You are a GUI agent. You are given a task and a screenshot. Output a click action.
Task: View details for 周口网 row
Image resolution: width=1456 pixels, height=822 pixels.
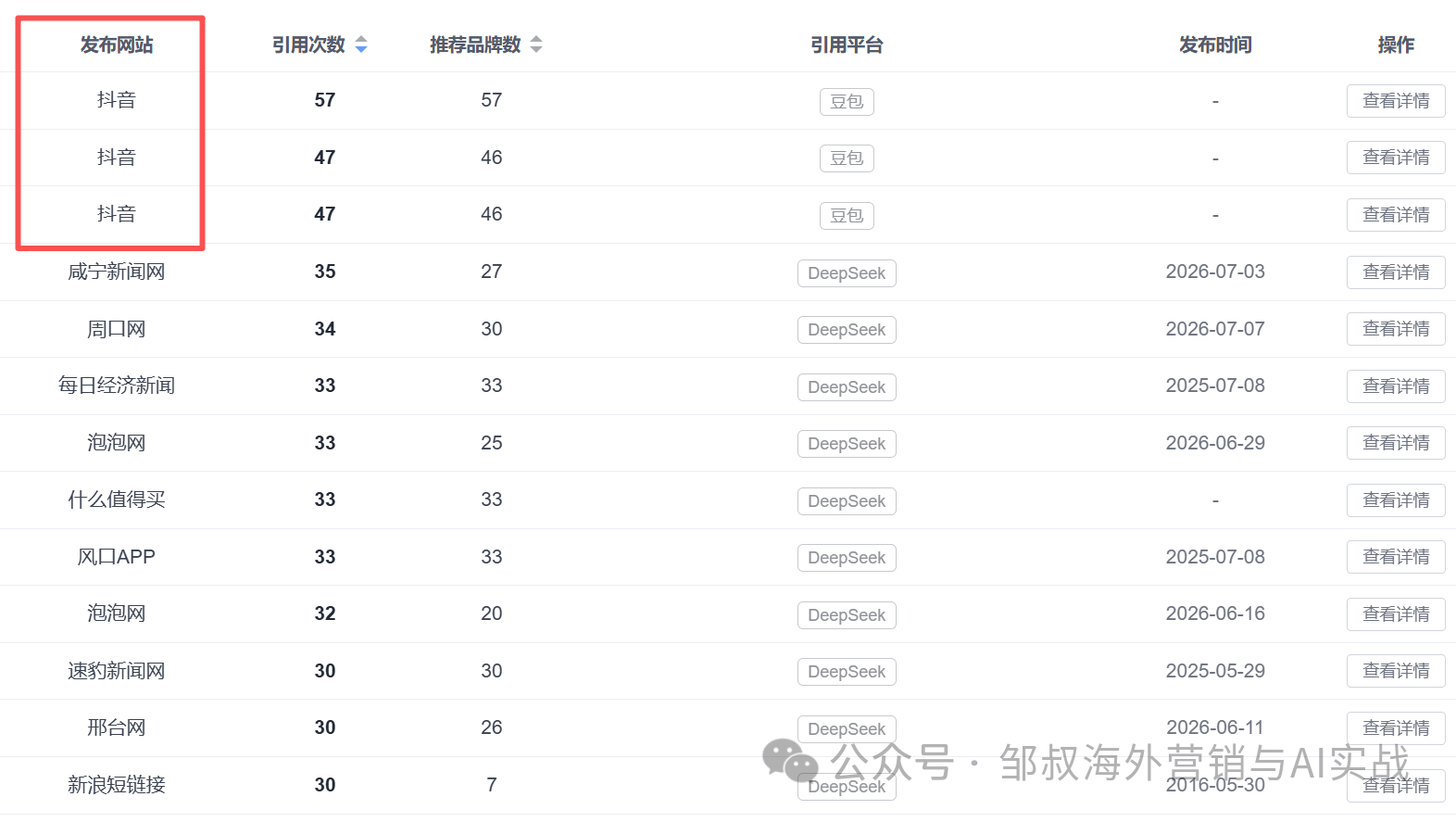click(x=1396, y=329)
